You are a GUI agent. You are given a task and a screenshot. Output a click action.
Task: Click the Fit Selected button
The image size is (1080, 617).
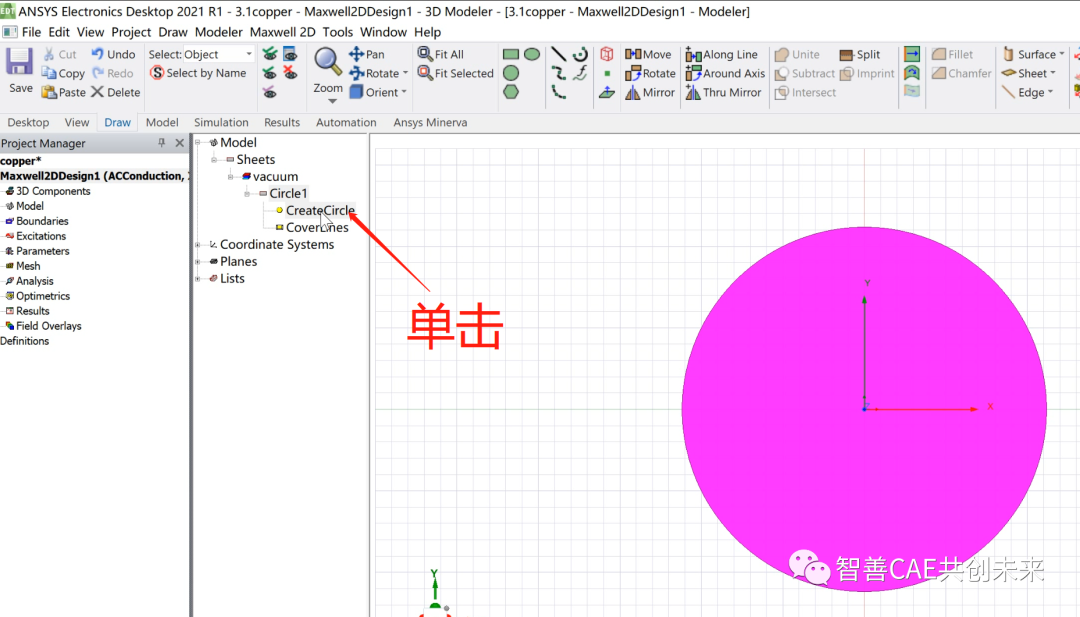coord(455,73)
